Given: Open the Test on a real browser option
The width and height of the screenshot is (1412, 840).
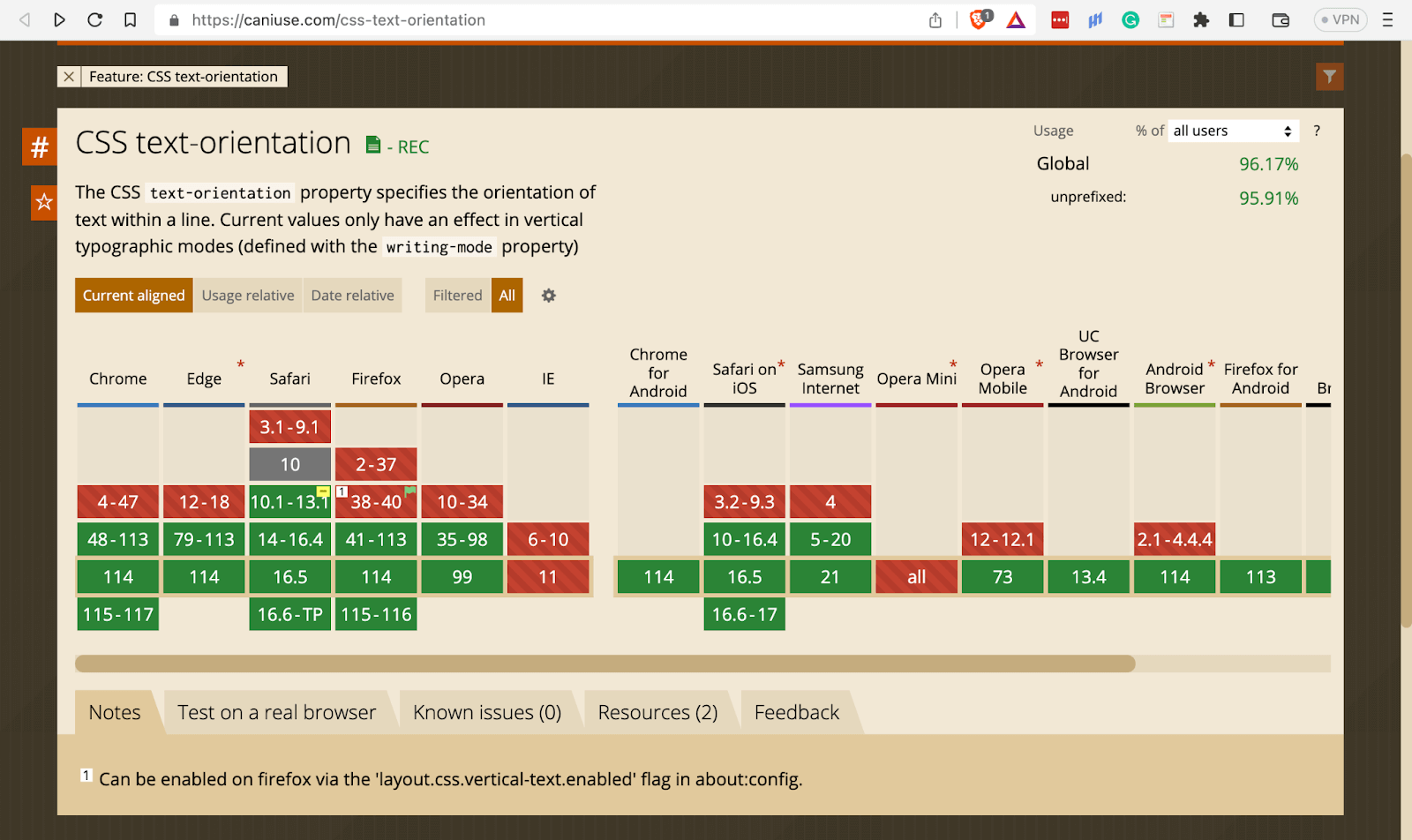Looking at the screenshot, I should 276,711.
